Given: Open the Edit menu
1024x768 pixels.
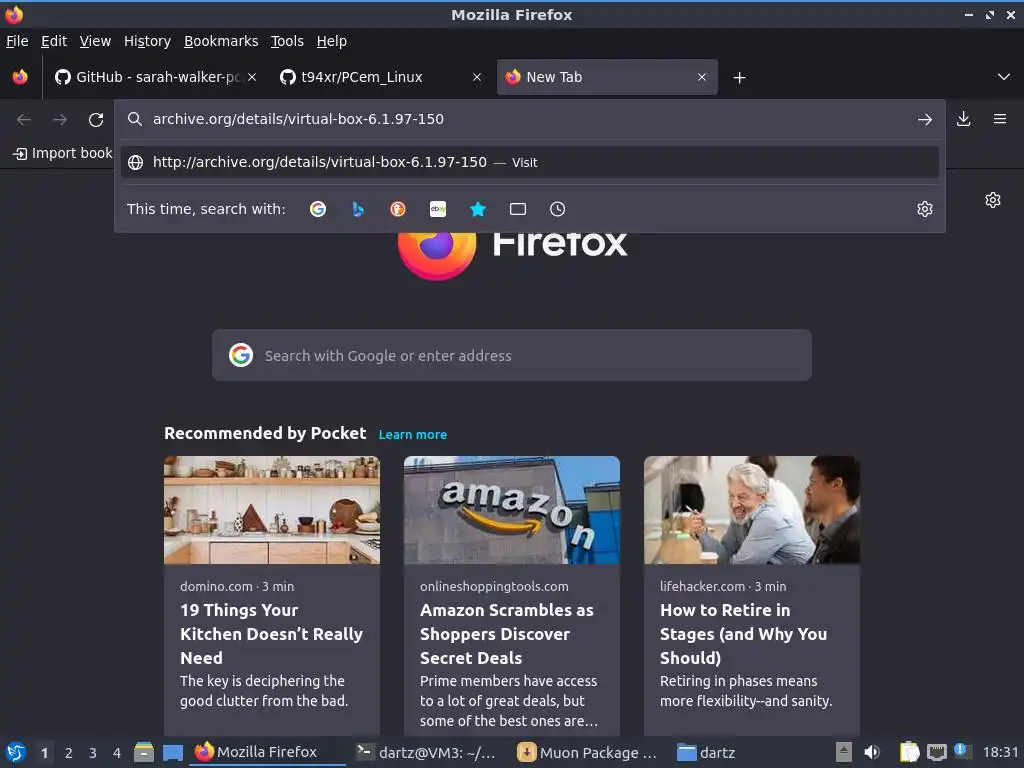Looking at the screenshot, I should 54,41.
